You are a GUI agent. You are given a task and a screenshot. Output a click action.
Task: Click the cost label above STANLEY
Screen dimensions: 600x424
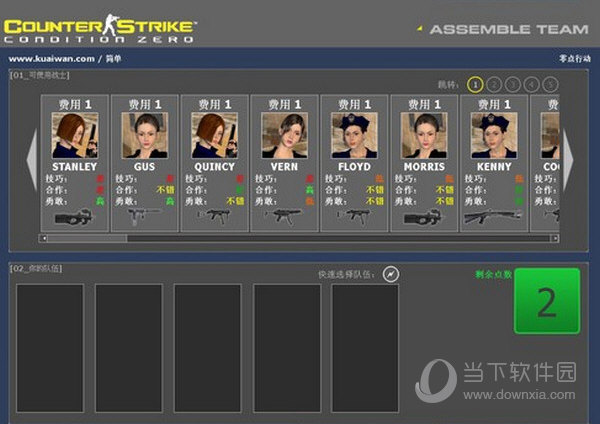[x=75, y=104]
